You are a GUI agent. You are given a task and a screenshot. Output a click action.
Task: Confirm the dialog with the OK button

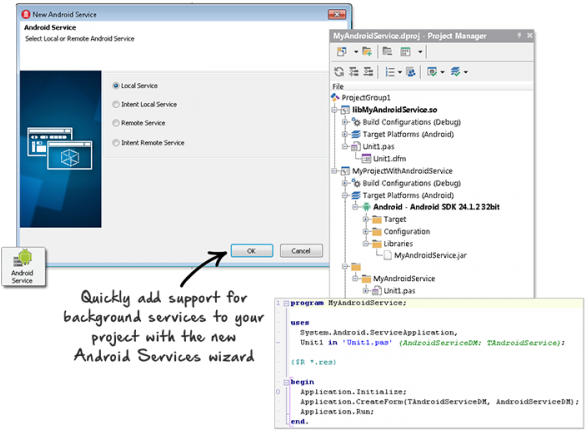point(252,251)
